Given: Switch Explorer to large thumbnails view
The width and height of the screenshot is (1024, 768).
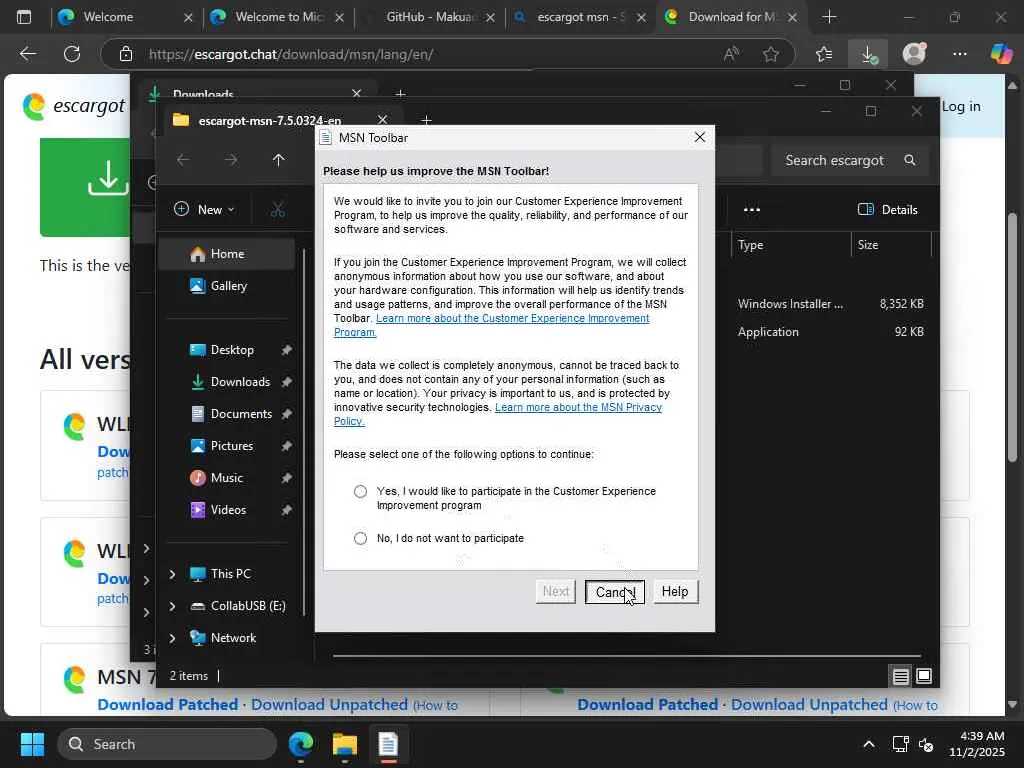Looking at the screenshot, I should pyautogui.click(x=923, y=676).
